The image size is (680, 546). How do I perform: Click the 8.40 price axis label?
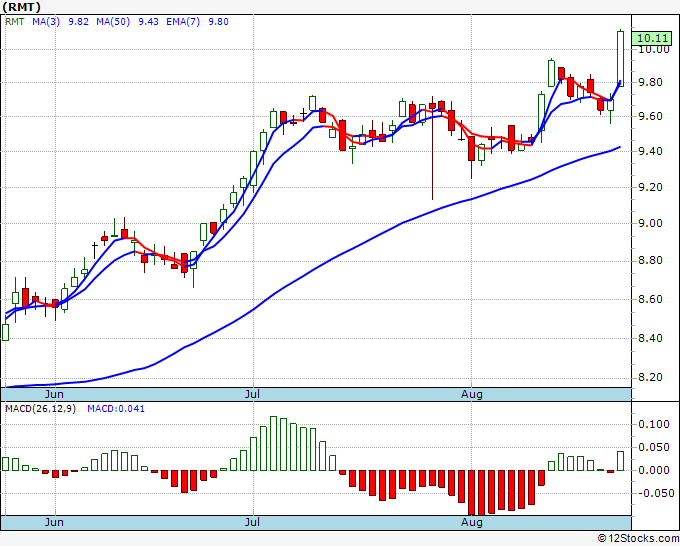(651, 338)
